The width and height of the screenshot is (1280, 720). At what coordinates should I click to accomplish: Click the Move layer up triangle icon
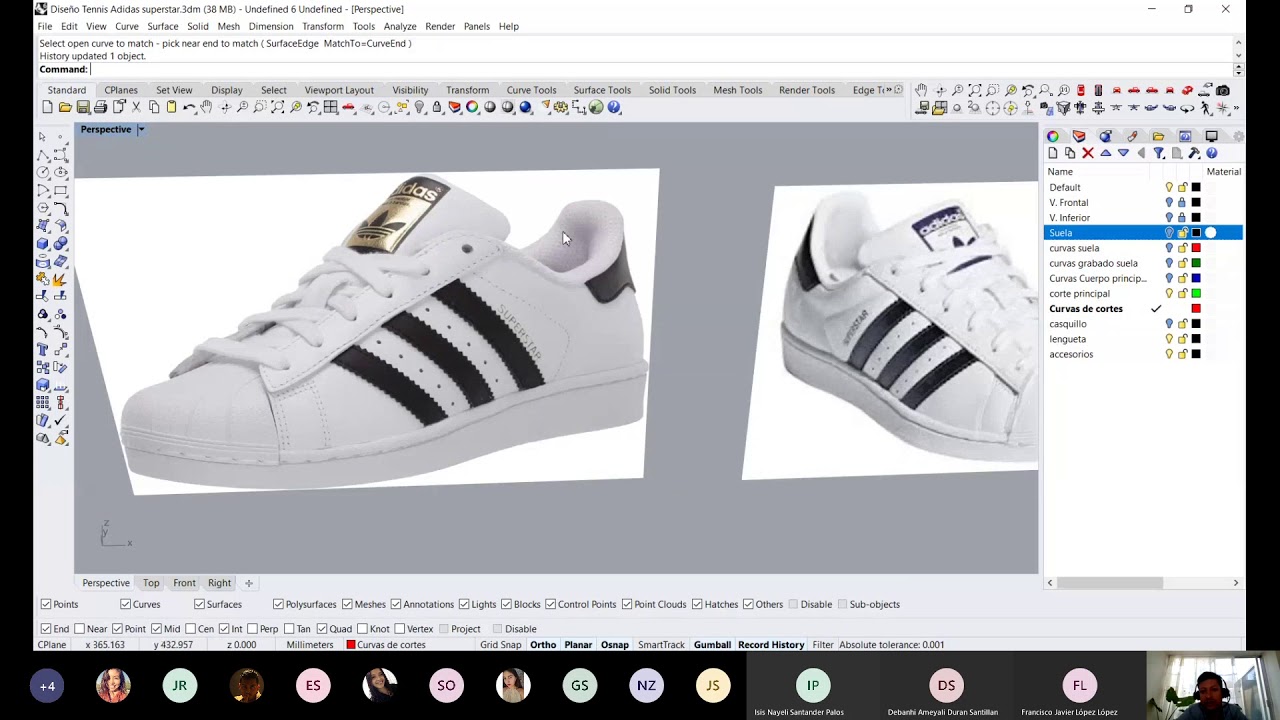click(1105, 153)
